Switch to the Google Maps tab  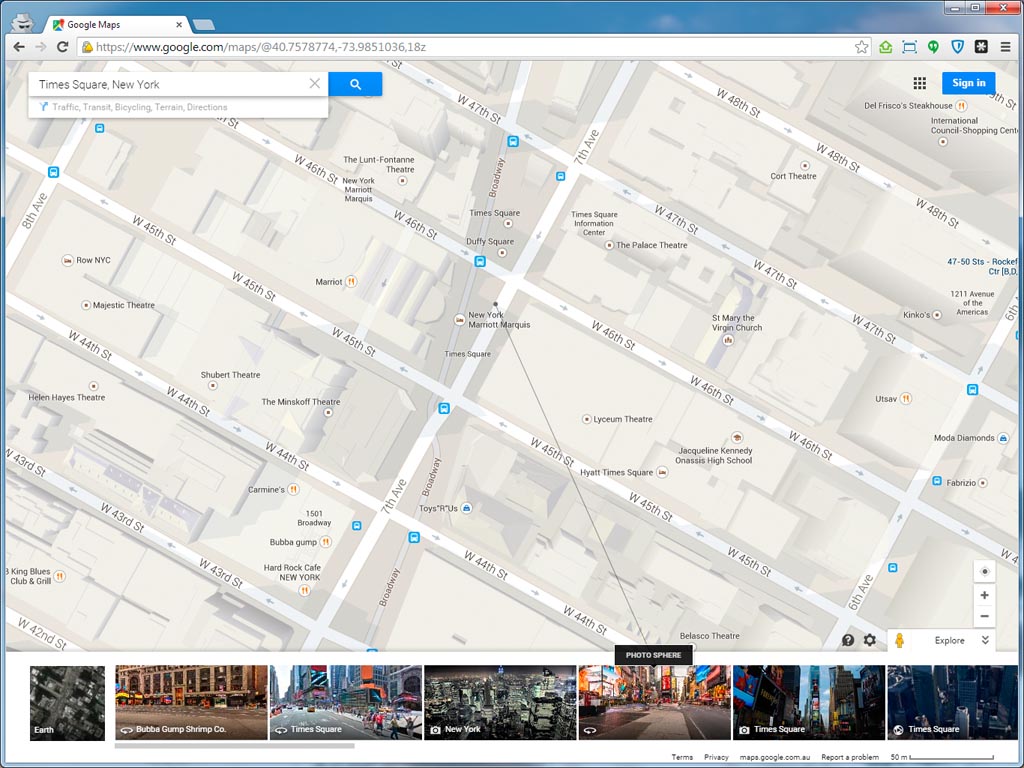coord(117,24)
